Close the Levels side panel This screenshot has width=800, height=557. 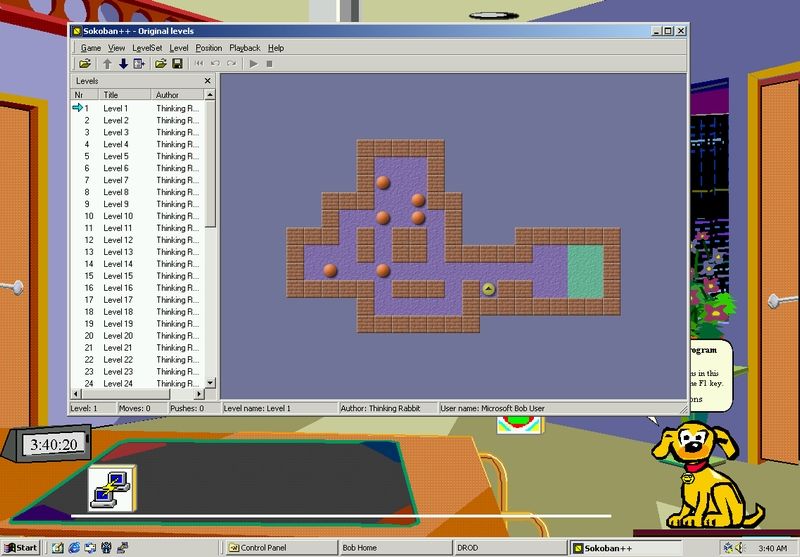tap(207, 81)
